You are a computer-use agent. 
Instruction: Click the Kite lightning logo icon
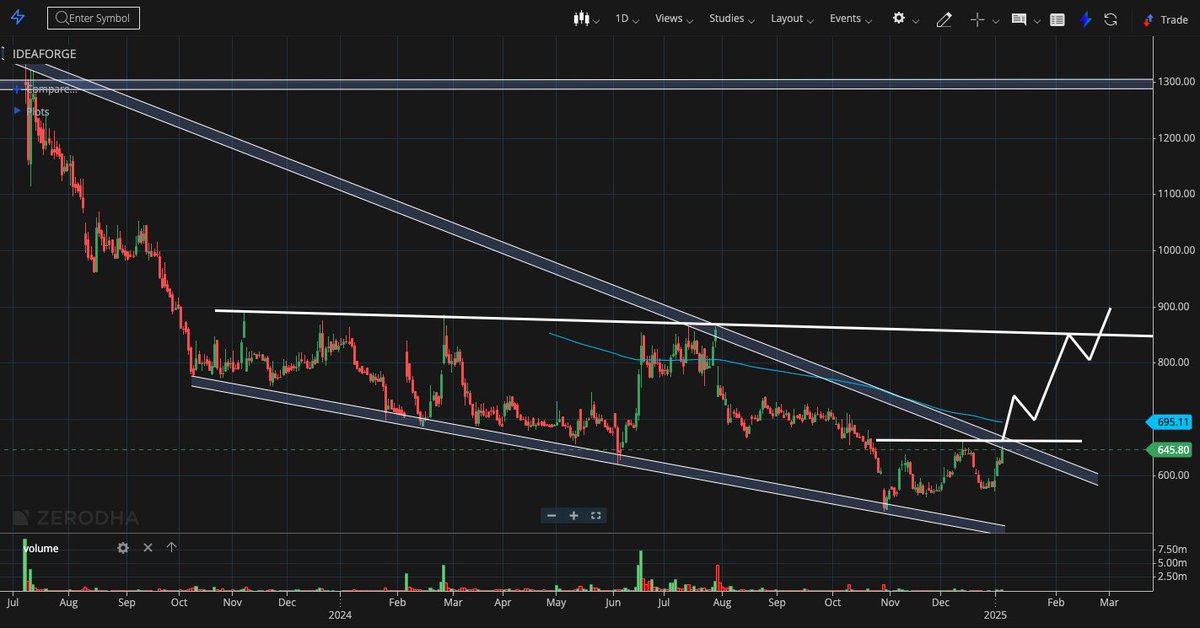pos(17,18)
